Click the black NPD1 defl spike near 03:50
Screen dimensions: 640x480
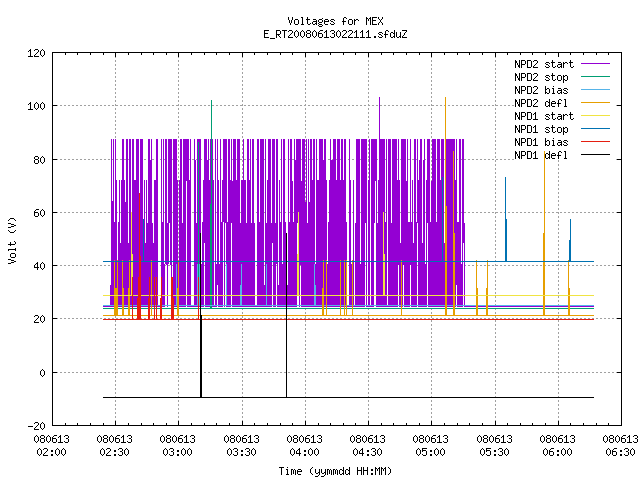[287, 314]
